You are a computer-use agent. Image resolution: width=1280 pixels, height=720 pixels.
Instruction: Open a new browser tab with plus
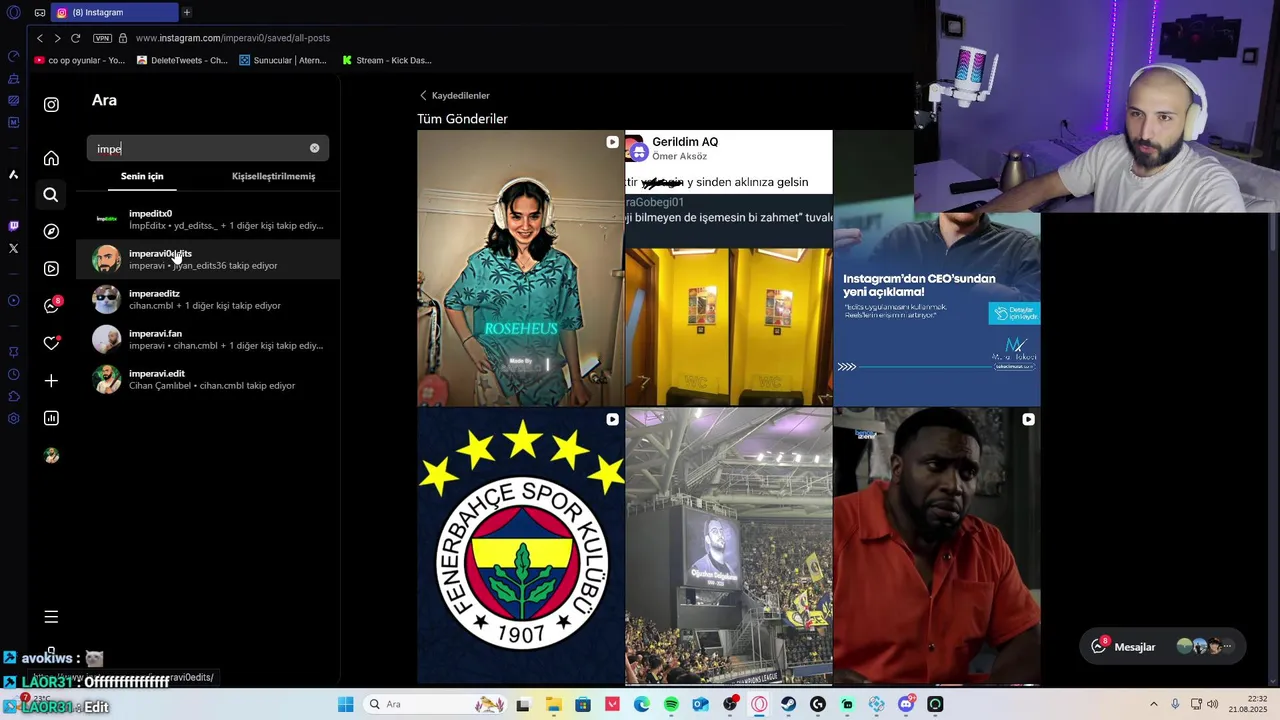point(186,12)
